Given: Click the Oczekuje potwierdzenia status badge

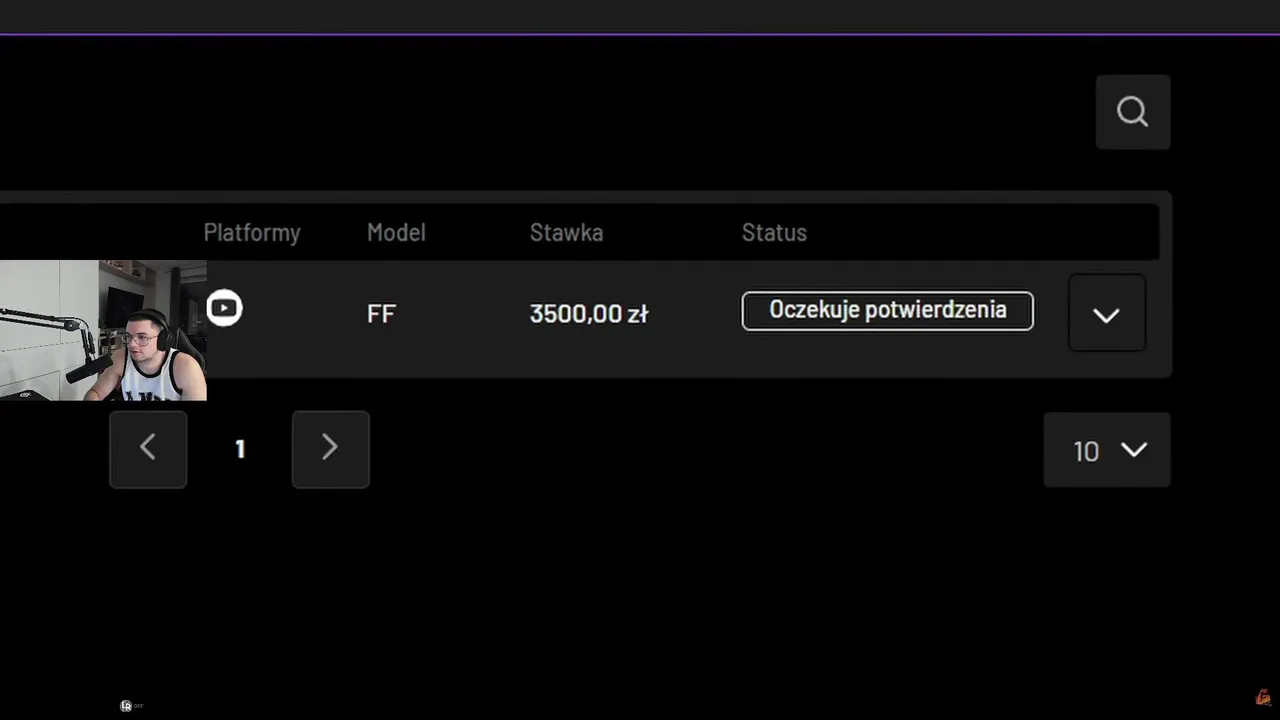Looking at the screenshot, I should [x=887, y=310].
